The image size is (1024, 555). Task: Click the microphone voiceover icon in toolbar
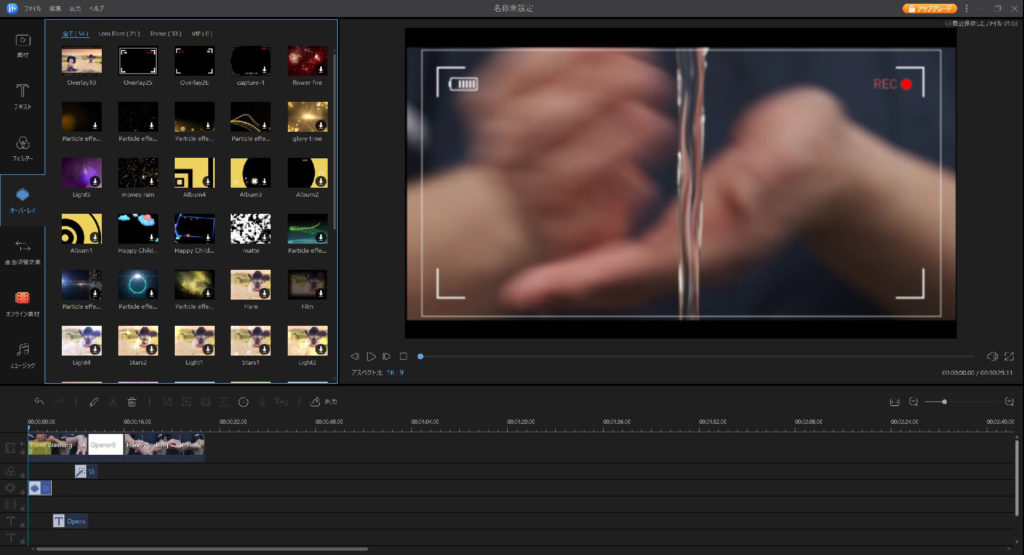[262, 402]
